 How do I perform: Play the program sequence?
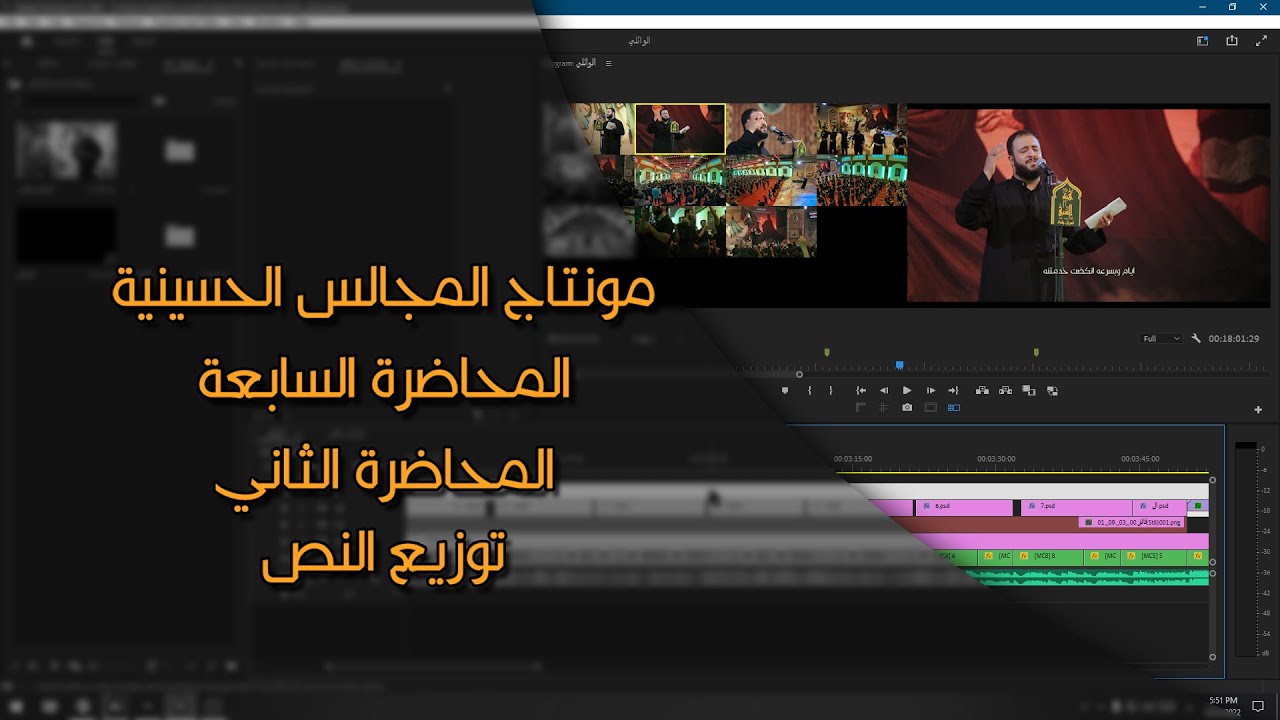[x=907, y=391]
